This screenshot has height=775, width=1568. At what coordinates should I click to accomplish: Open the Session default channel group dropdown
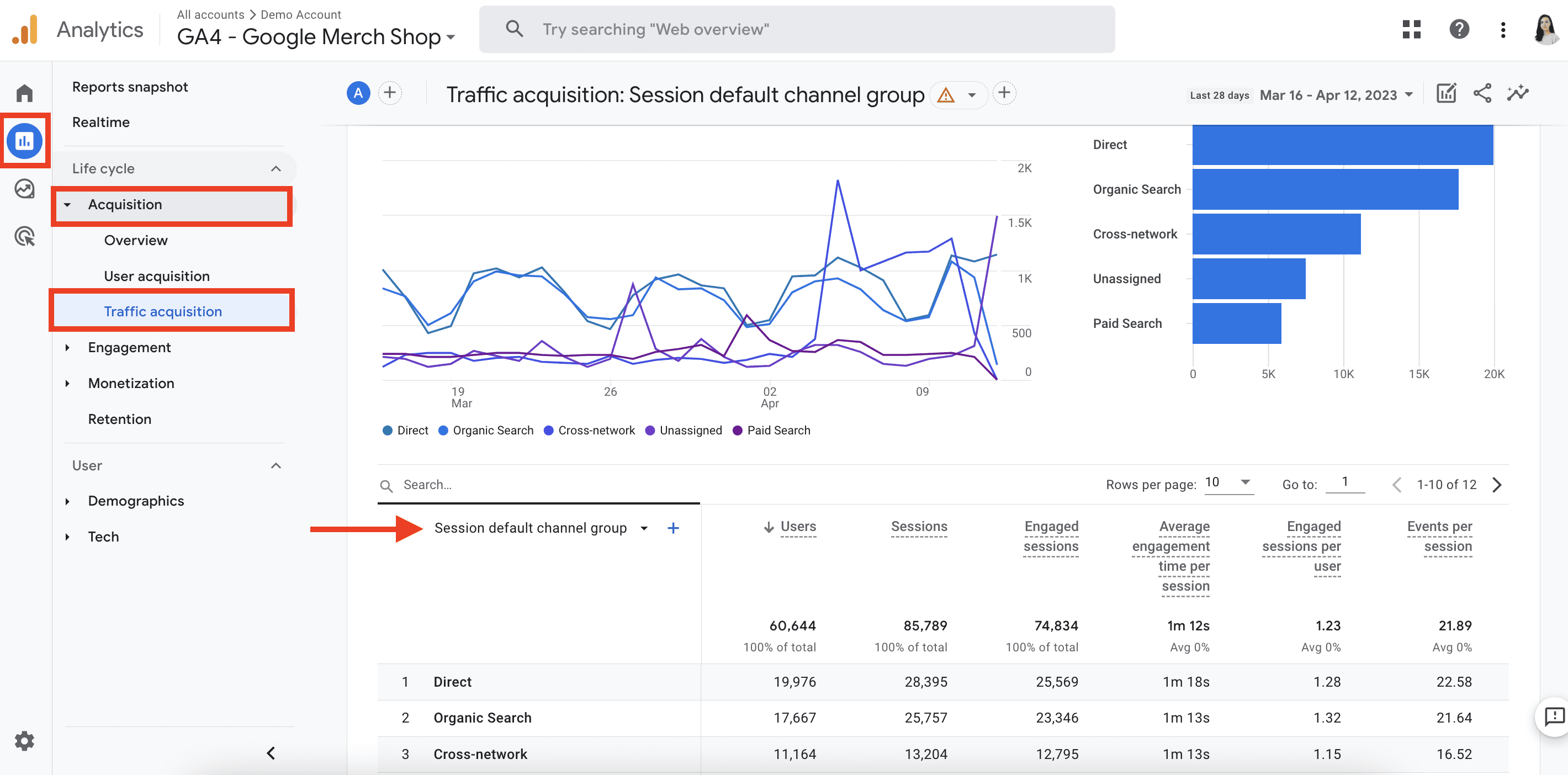click(x=645, y=527)
